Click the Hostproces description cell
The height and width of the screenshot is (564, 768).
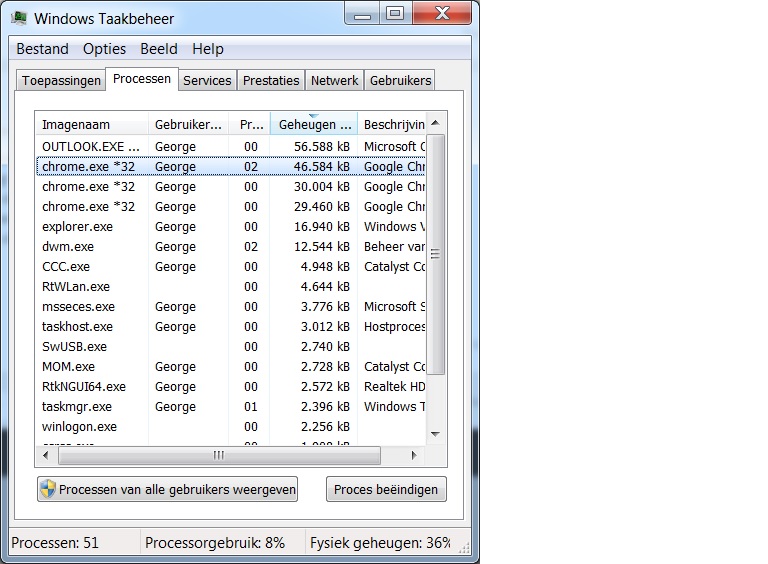click(394, 327)
